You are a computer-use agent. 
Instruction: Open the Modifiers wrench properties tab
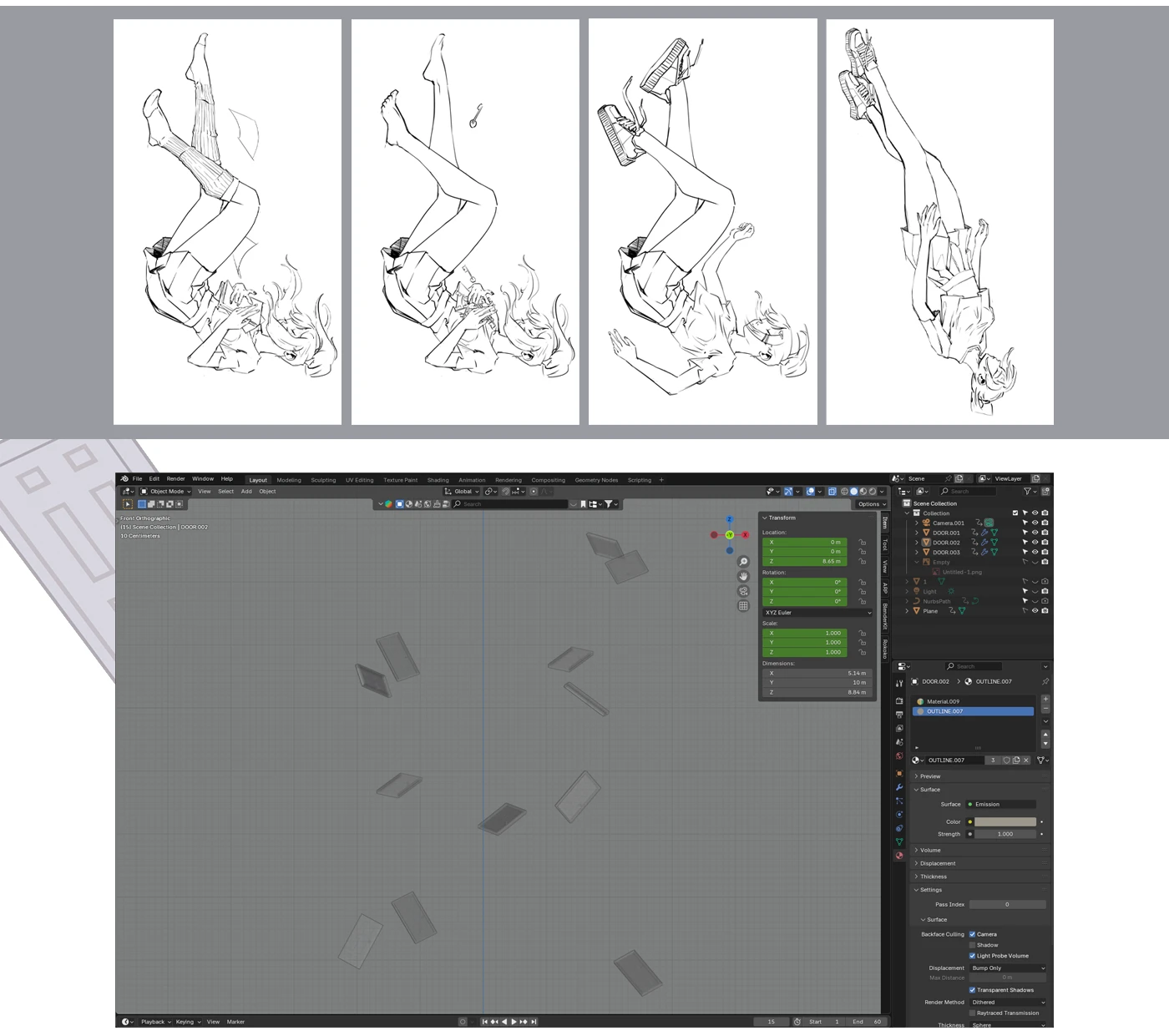pyautogui.click(x=899, y=787)
